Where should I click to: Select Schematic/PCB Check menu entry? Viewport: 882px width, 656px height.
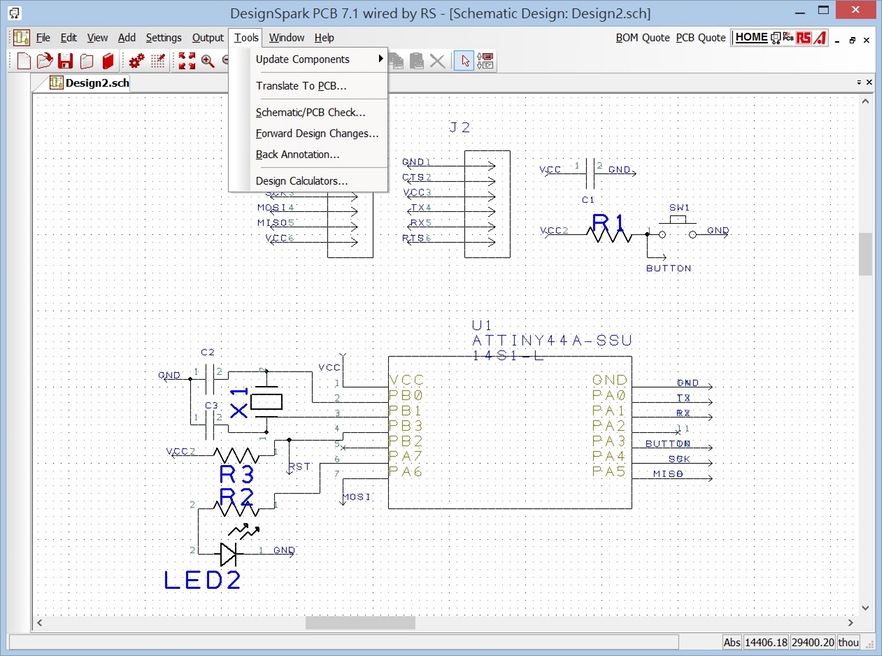tap(308, 112)
